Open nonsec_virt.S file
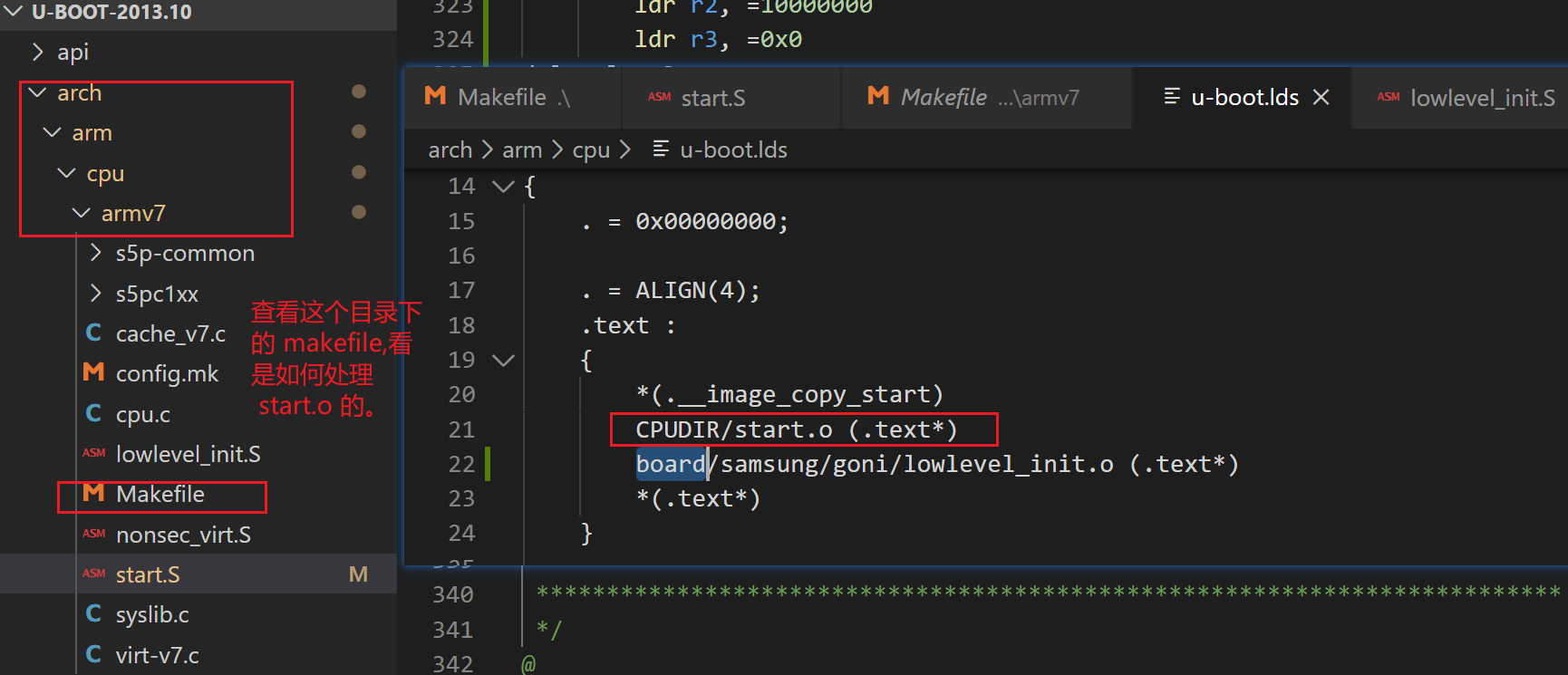The height and width of the screenshot is (675, 1568). point(183,535)
